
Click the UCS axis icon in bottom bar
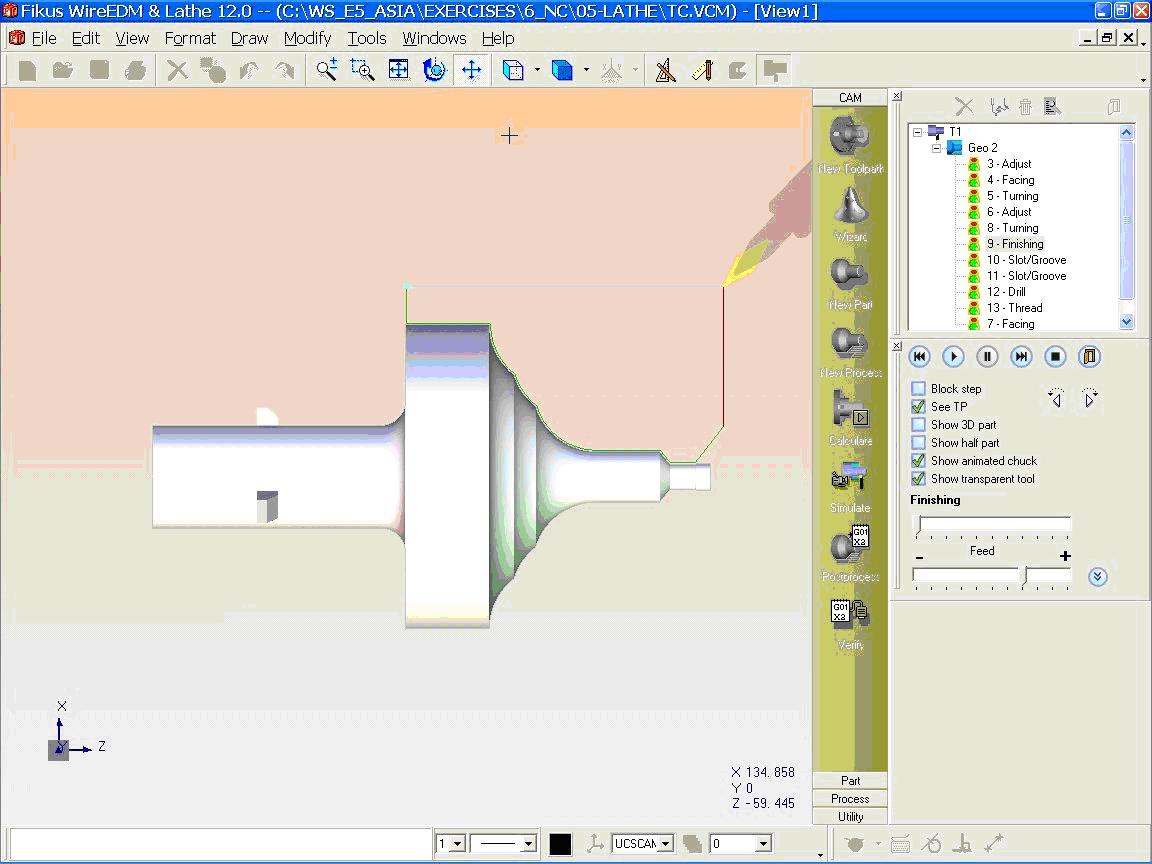pyautogui.click(x=595, y=843)
